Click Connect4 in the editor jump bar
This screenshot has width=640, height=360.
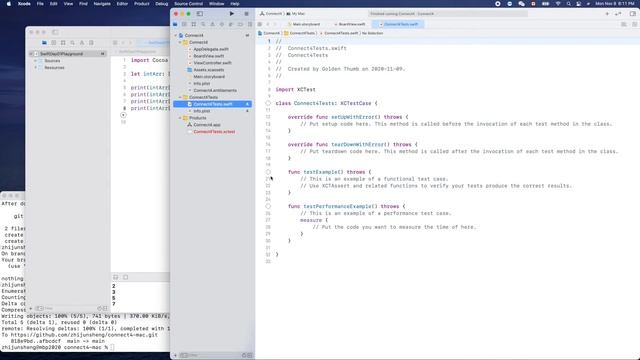(x=269, y=33)
